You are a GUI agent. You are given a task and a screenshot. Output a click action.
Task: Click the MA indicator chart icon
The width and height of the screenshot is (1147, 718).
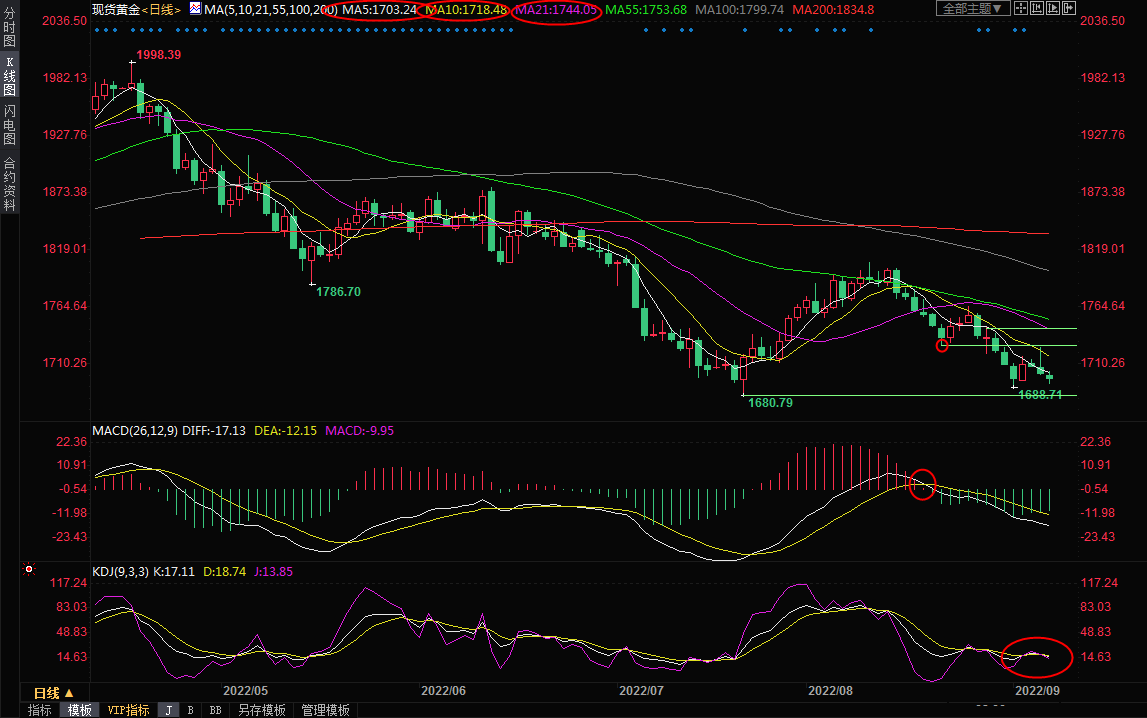(196, 9)
